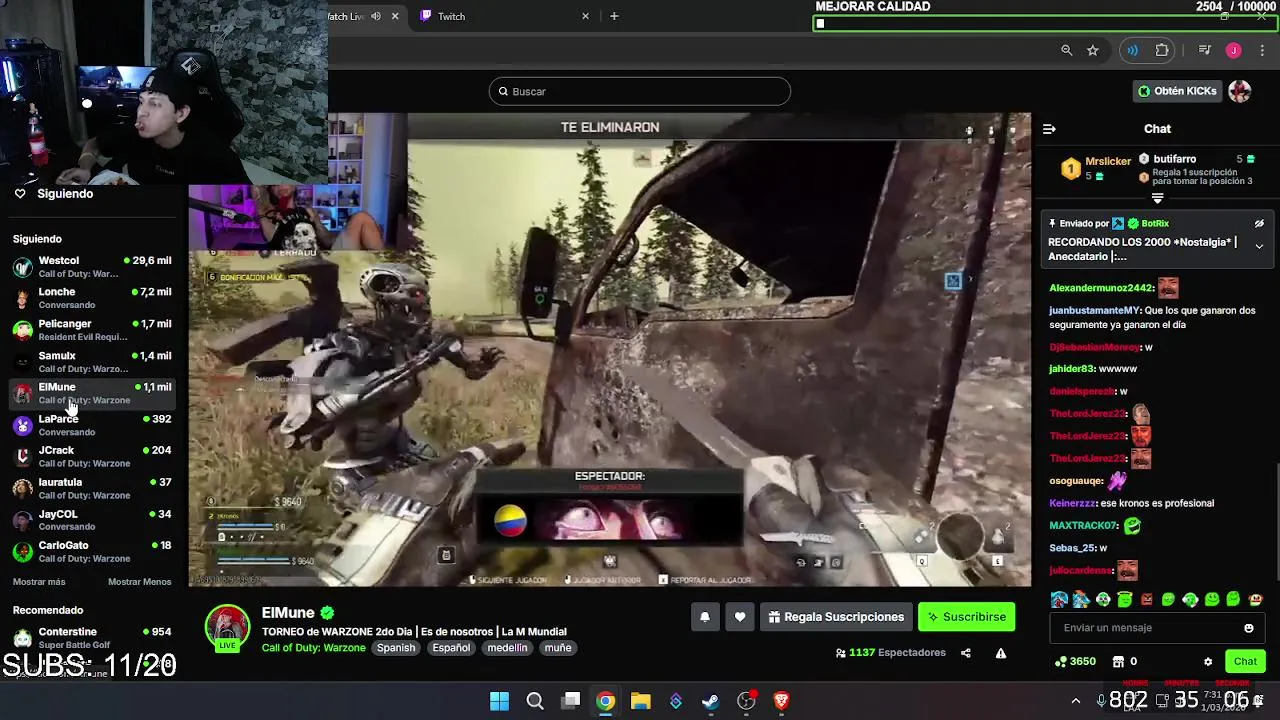
Task: Open Chrome three-dot menu
Action: 1262,50
